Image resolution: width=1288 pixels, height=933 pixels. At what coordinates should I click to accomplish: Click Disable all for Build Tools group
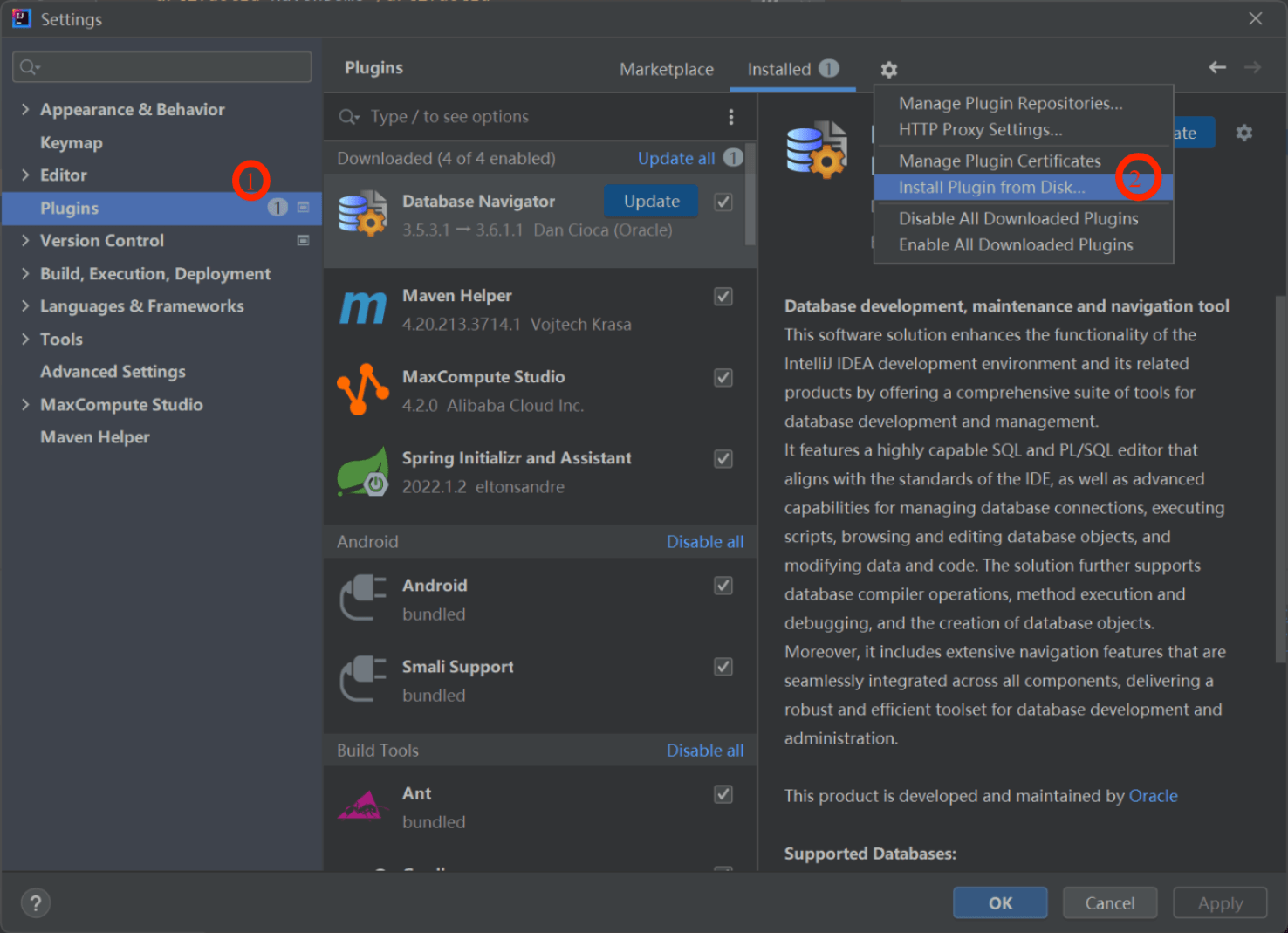(705, 750)
